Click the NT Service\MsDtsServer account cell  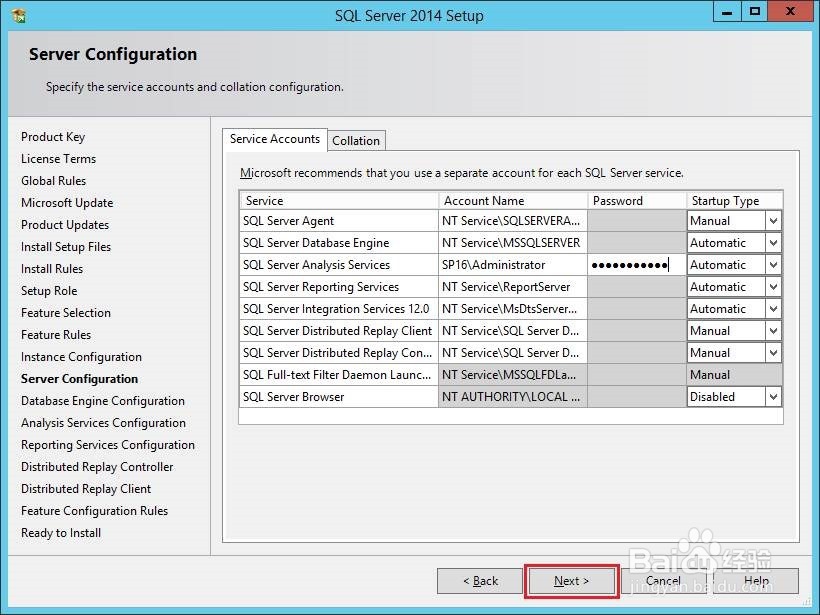point(513,309)
